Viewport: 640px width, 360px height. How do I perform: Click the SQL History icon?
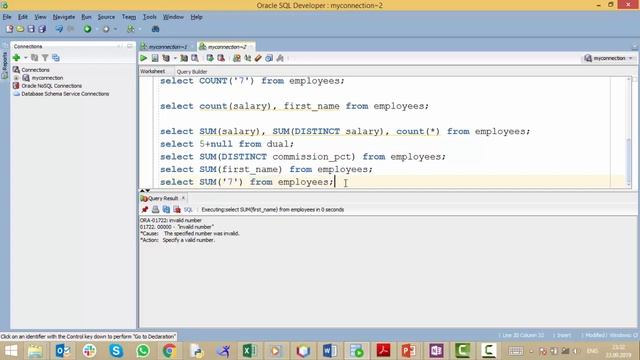(269, 58)
